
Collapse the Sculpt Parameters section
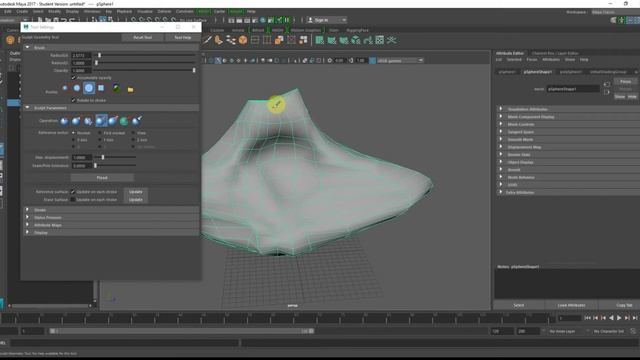(x=27, y=108)
